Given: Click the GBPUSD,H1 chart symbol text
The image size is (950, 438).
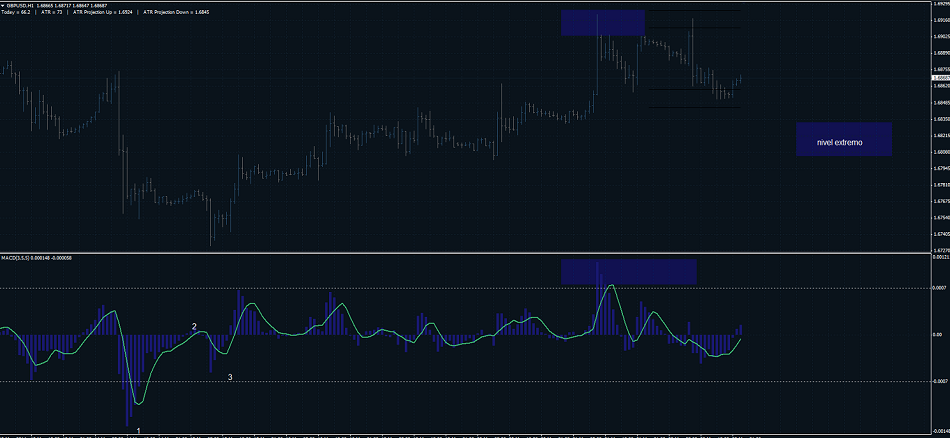Looking at the screenshot, I should click(20, 5).
